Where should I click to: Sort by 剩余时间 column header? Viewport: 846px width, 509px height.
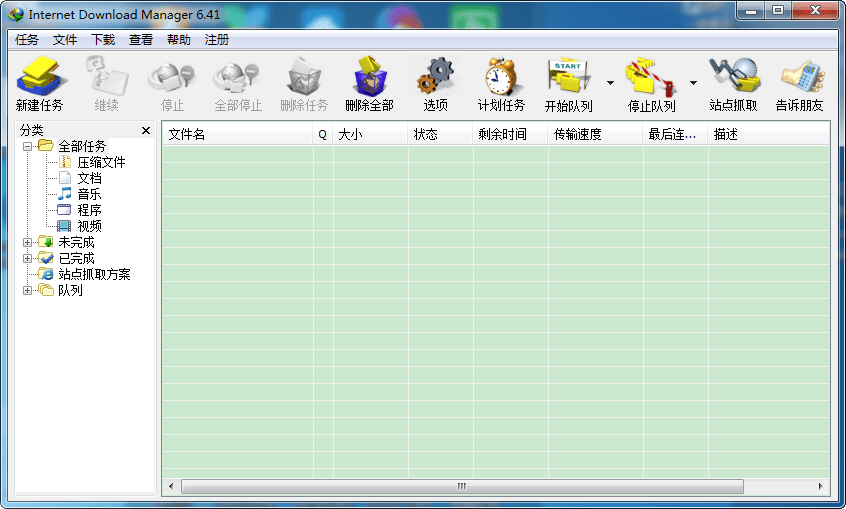(510, 134)
